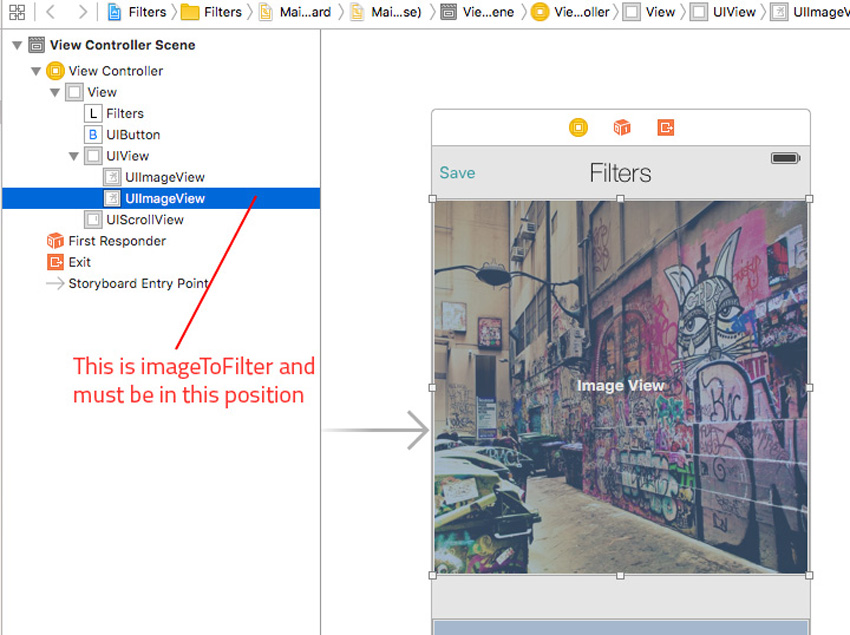Click the storyboard entry point arrow on canvas
The width and height of the screenshot is (850, 635).
tap(376, 430)
